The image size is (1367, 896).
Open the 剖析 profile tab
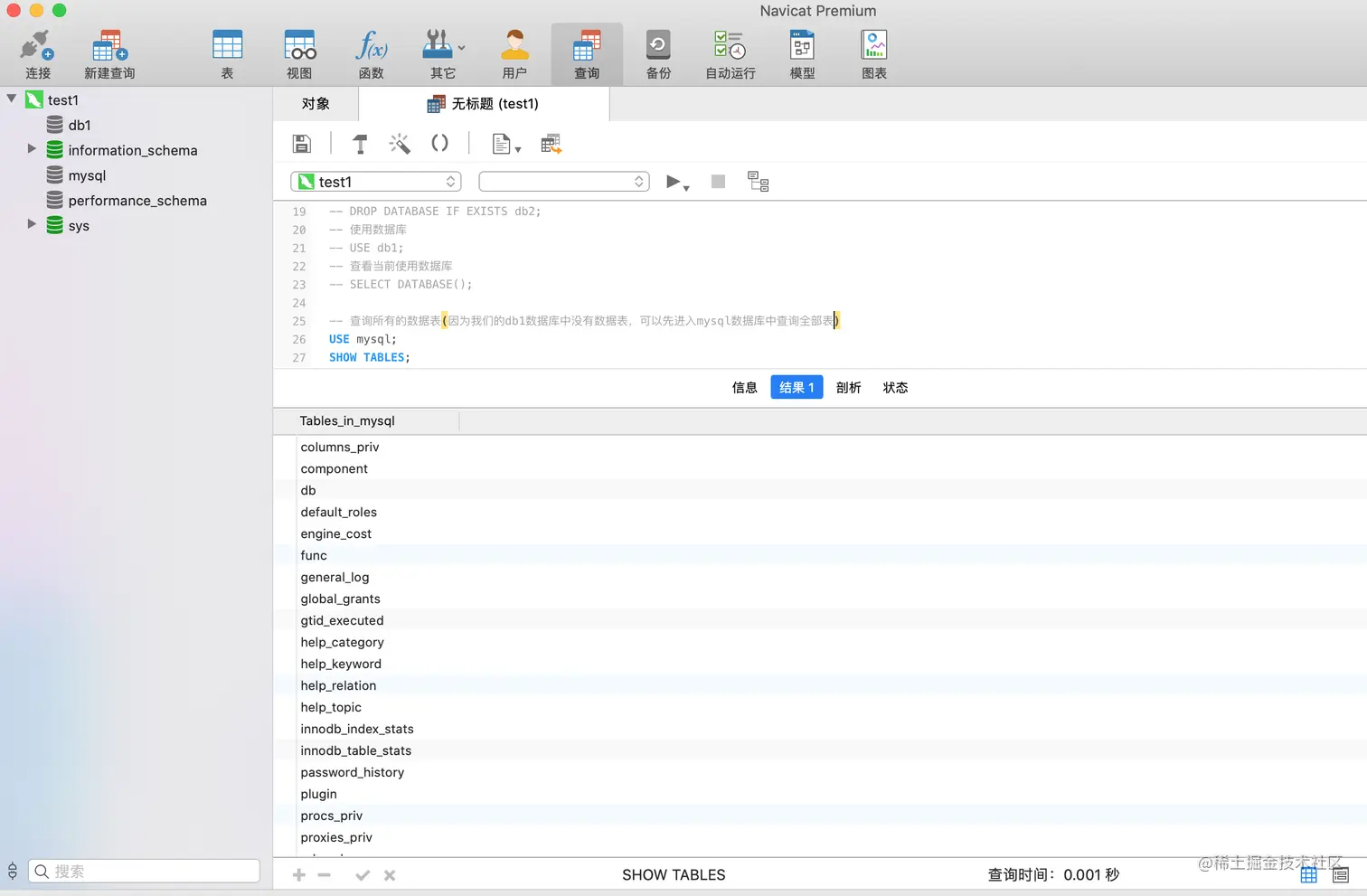click(848, 387)
